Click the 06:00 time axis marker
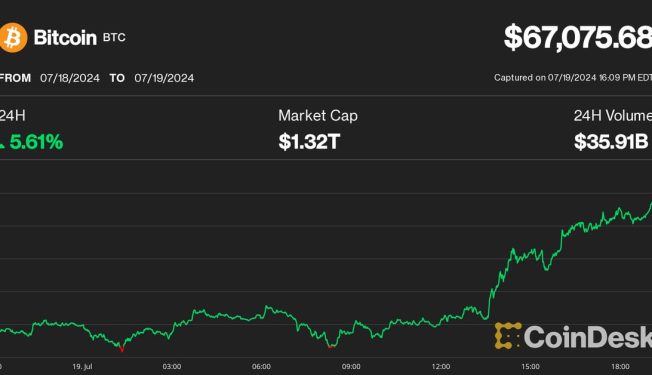The width and height of the screenshot is (652, 375). [x=261, y=367]
